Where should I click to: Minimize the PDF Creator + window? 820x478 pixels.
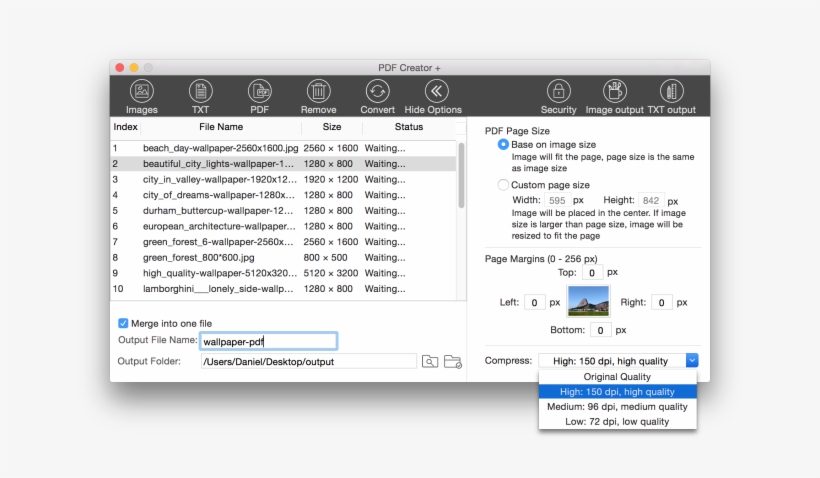pos(134,67)
